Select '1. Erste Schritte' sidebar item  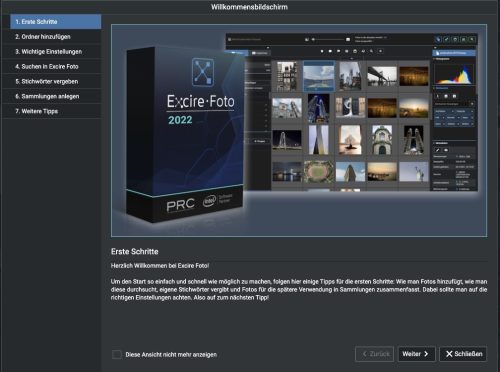tap(55, 22)
